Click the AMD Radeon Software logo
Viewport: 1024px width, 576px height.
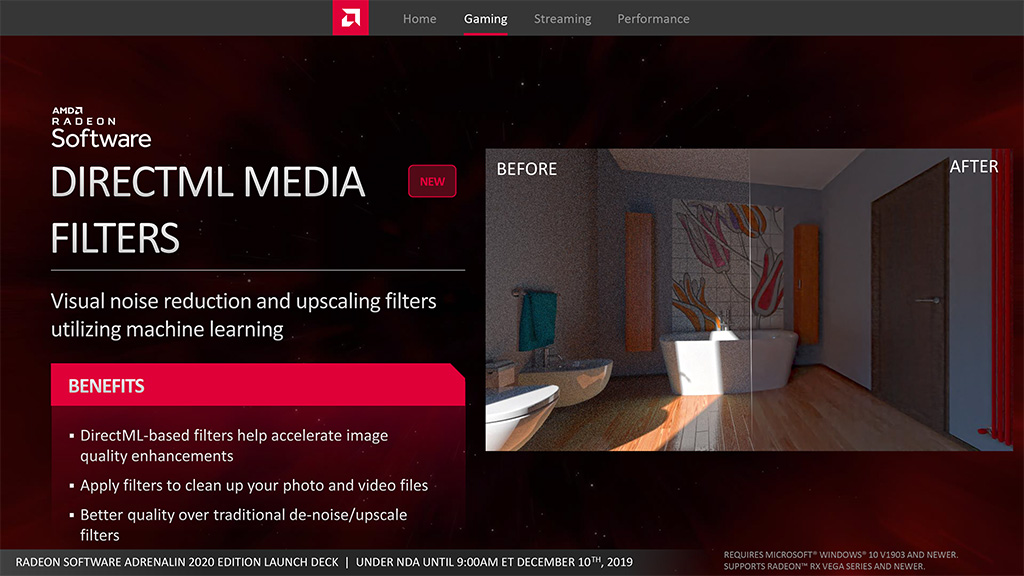tap(101, 127)
